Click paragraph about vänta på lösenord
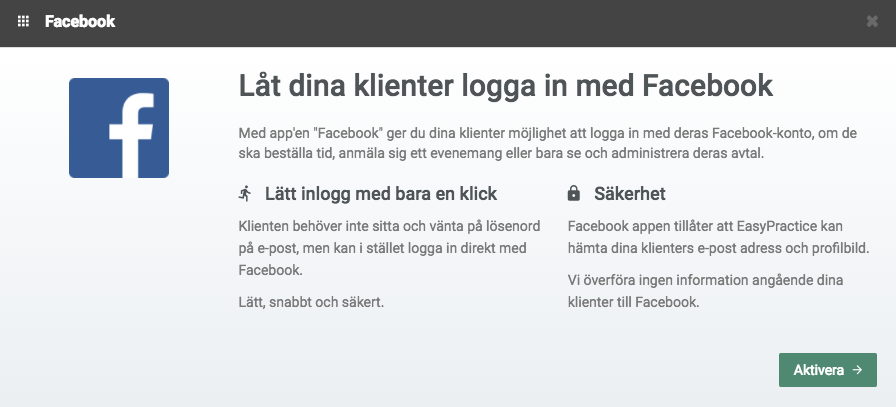 pos(389,248)
